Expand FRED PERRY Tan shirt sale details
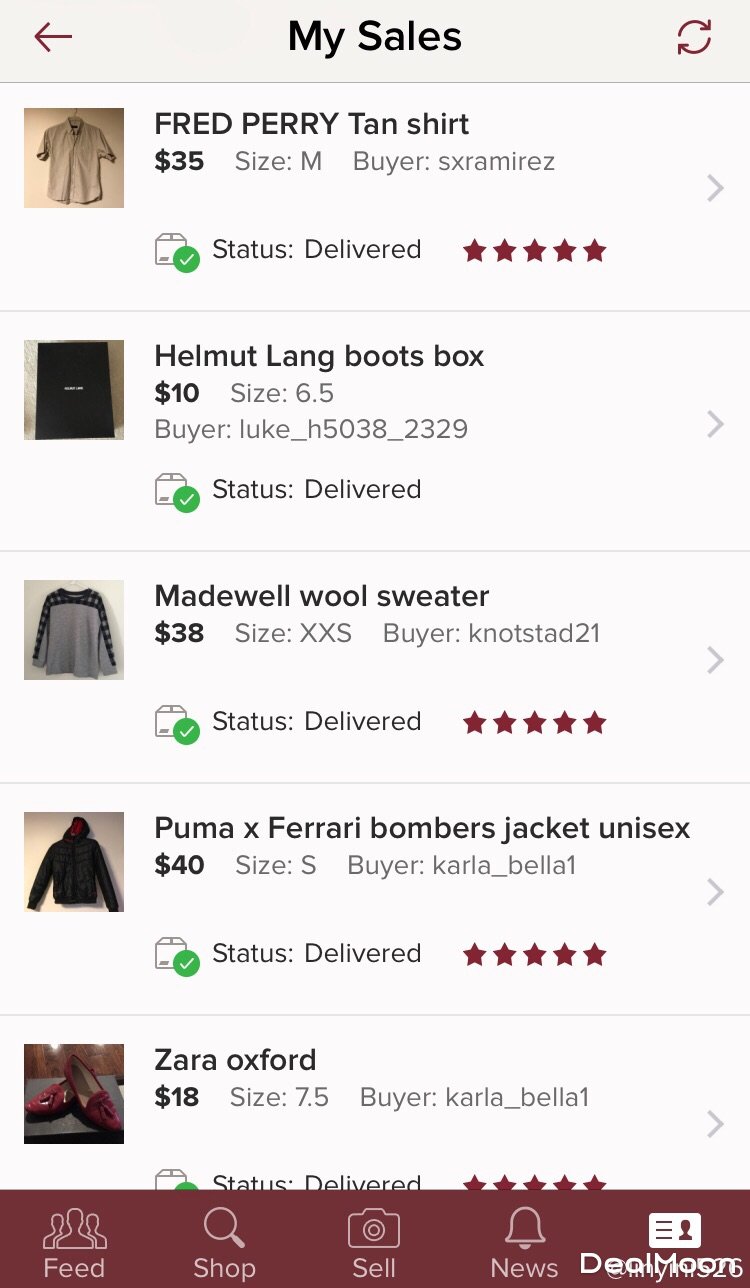The width and height of the screenshot is (750, 1288). click(715, 188)
